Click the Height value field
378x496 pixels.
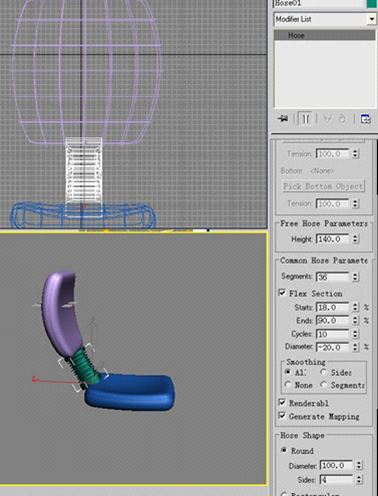(x=332, y=239)
